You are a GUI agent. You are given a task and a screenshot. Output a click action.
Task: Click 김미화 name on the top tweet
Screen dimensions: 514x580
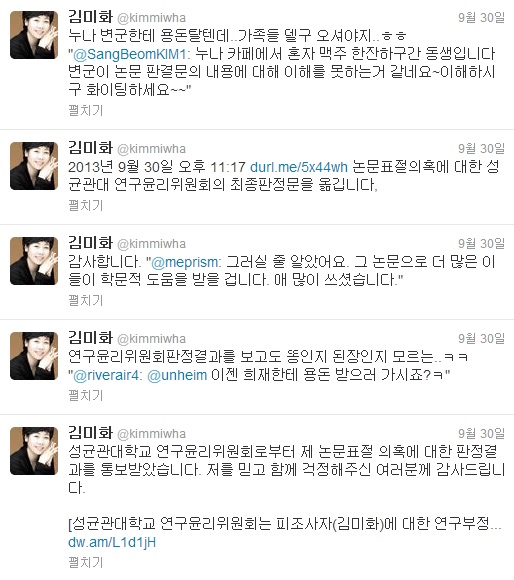tap(91, 17)
